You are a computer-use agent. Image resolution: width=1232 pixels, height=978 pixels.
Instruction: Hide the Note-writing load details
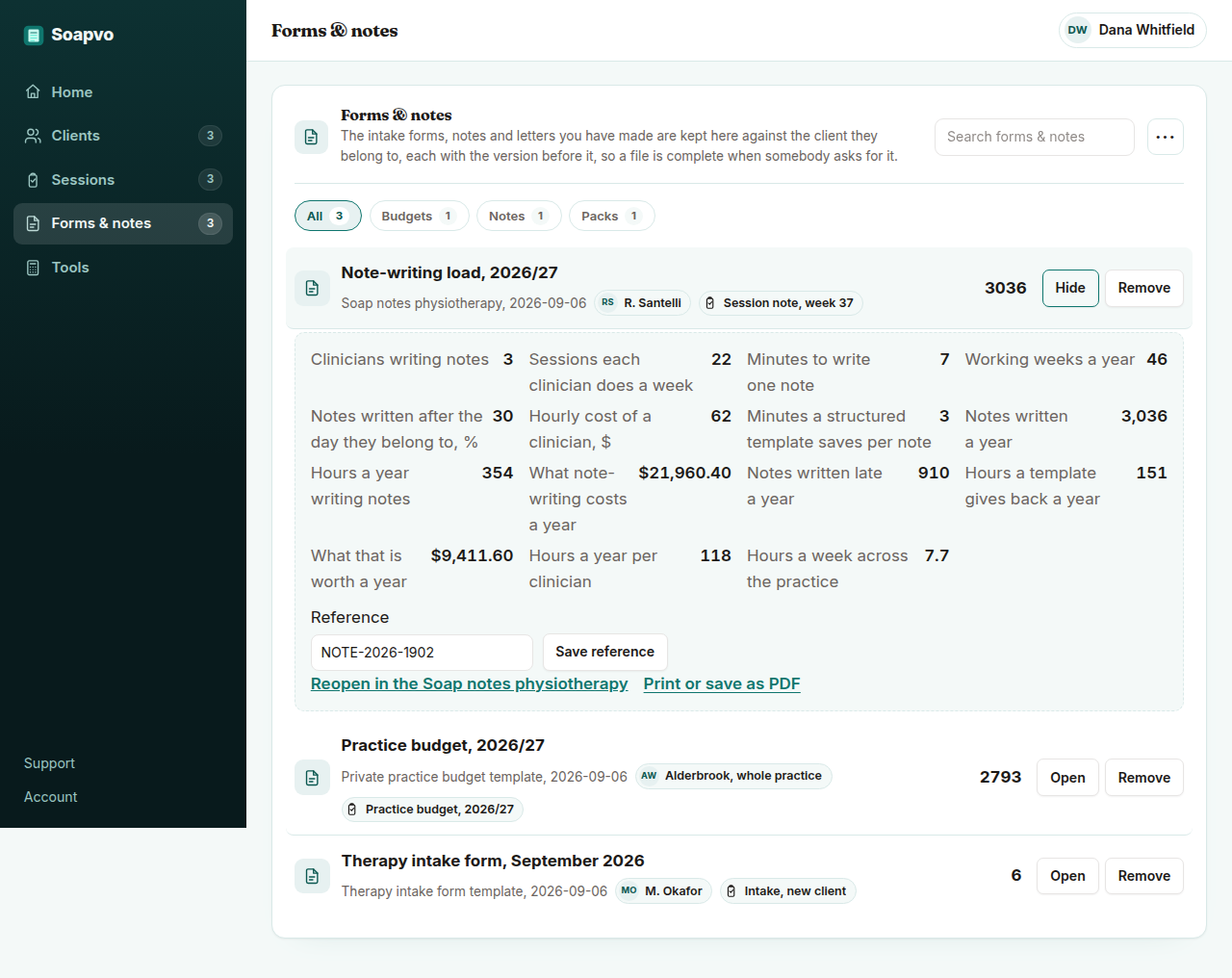[x=1070, y=288]
